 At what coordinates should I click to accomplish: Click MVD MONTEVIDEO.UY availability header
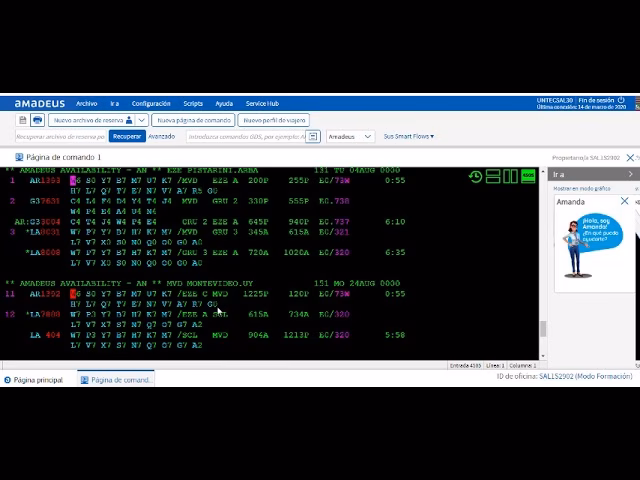tap(203, 283)
